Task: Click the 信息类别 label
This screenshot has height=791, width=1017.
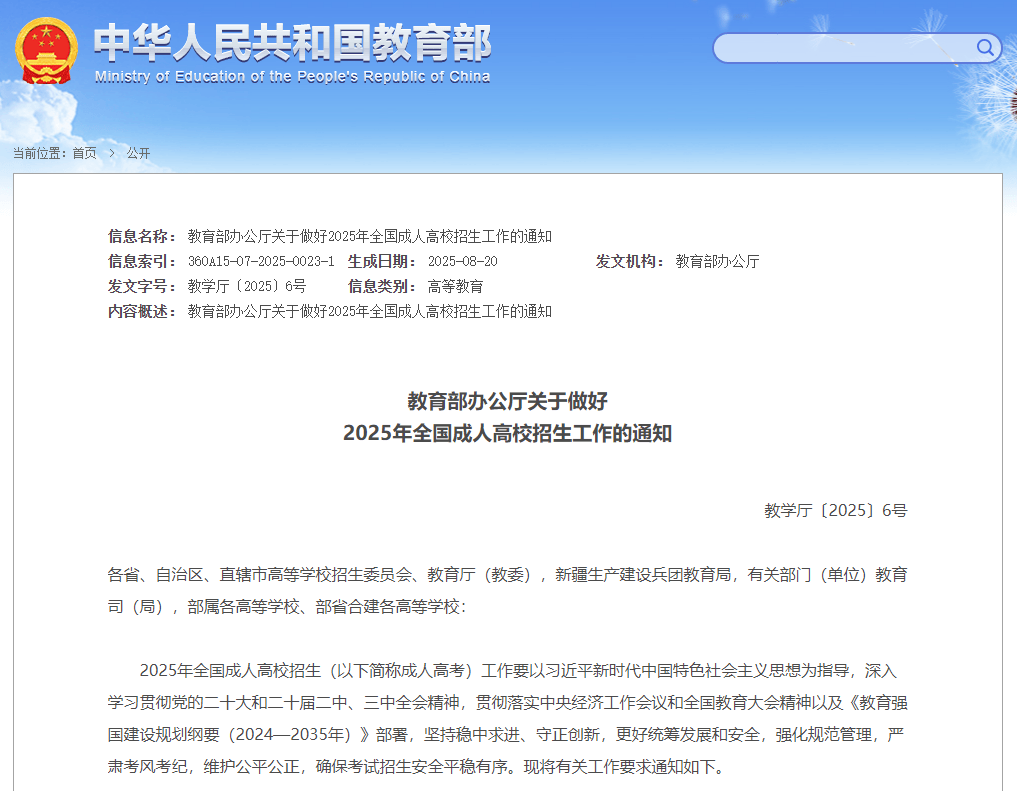Action: point(382,286)
